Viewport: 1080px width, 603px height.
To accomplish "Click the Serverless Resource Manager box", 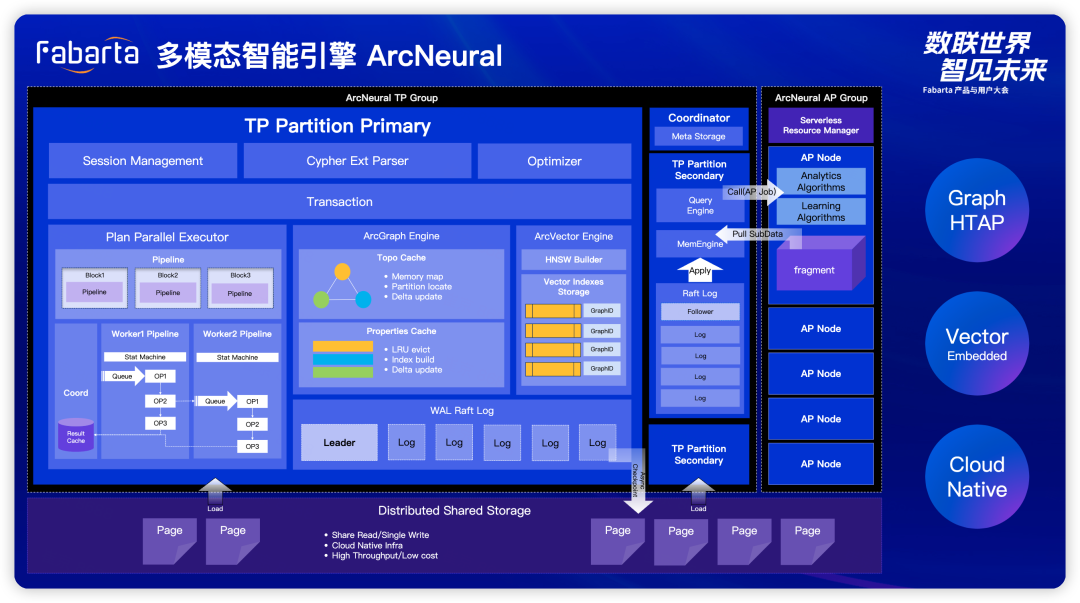I will coord(821,125).
